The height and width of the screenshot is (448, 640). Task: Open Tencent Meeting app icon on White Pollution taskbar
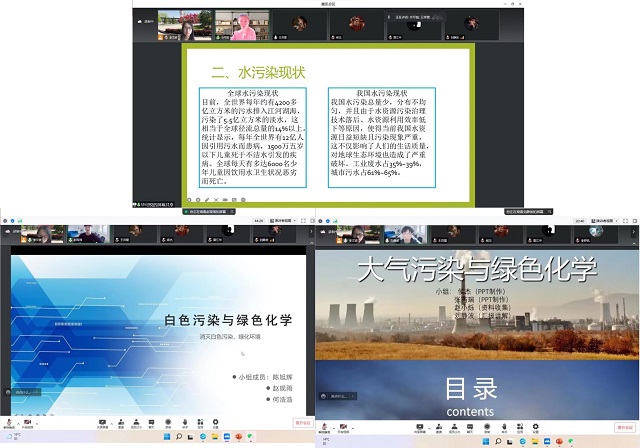tap(227, 437)
